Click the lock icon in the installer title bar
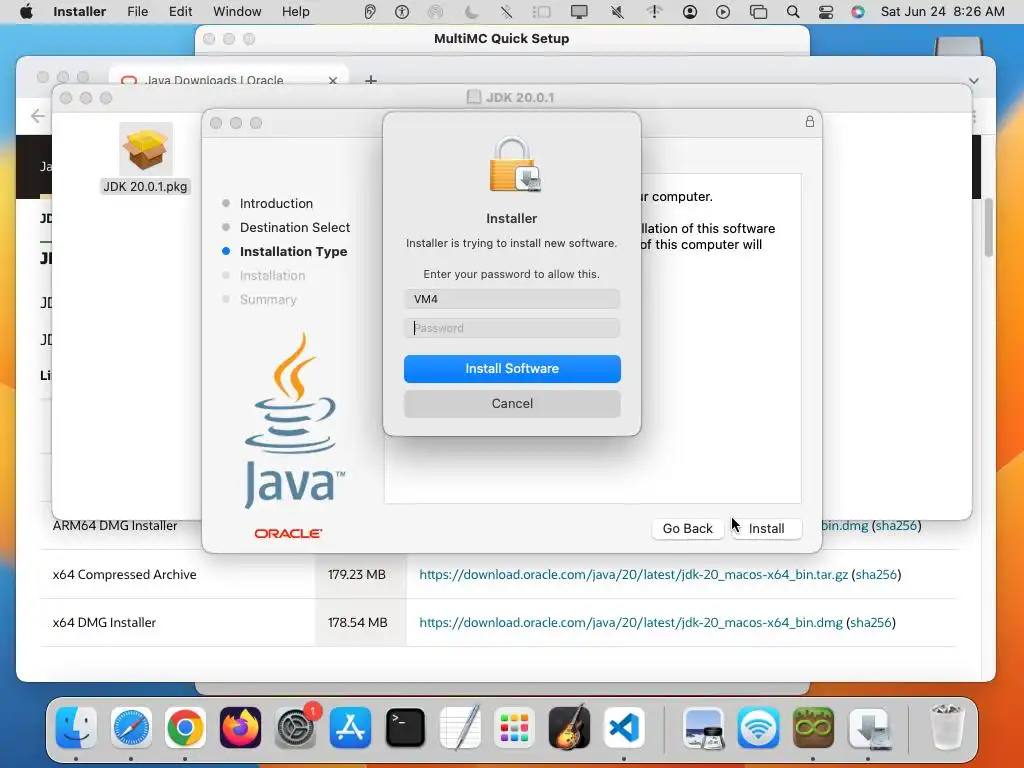 pyautogui.click(x=810, y=121)
